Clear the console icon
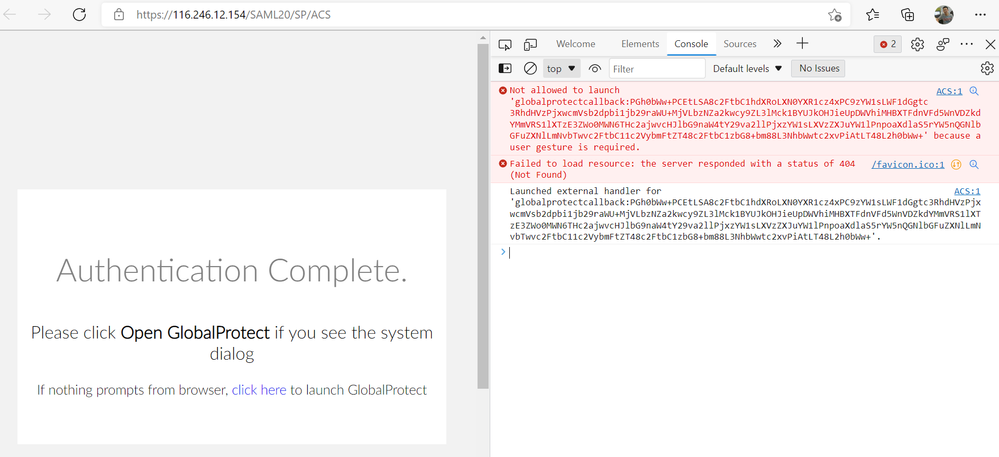The width and height of the screenshot is (999, 457). (x=530, y=68)
